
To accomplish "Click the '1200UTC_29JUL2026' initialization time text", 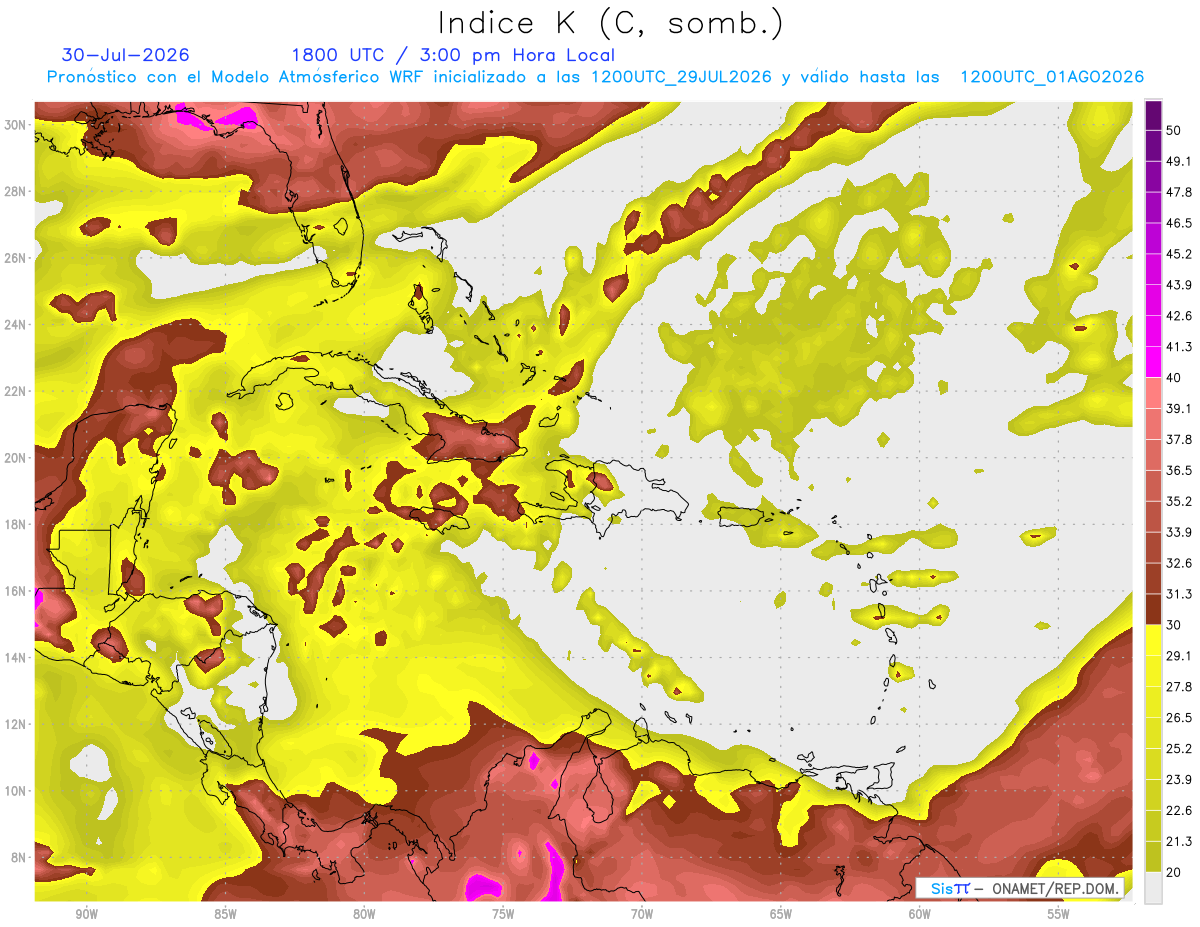I will [x=682, y=78].
